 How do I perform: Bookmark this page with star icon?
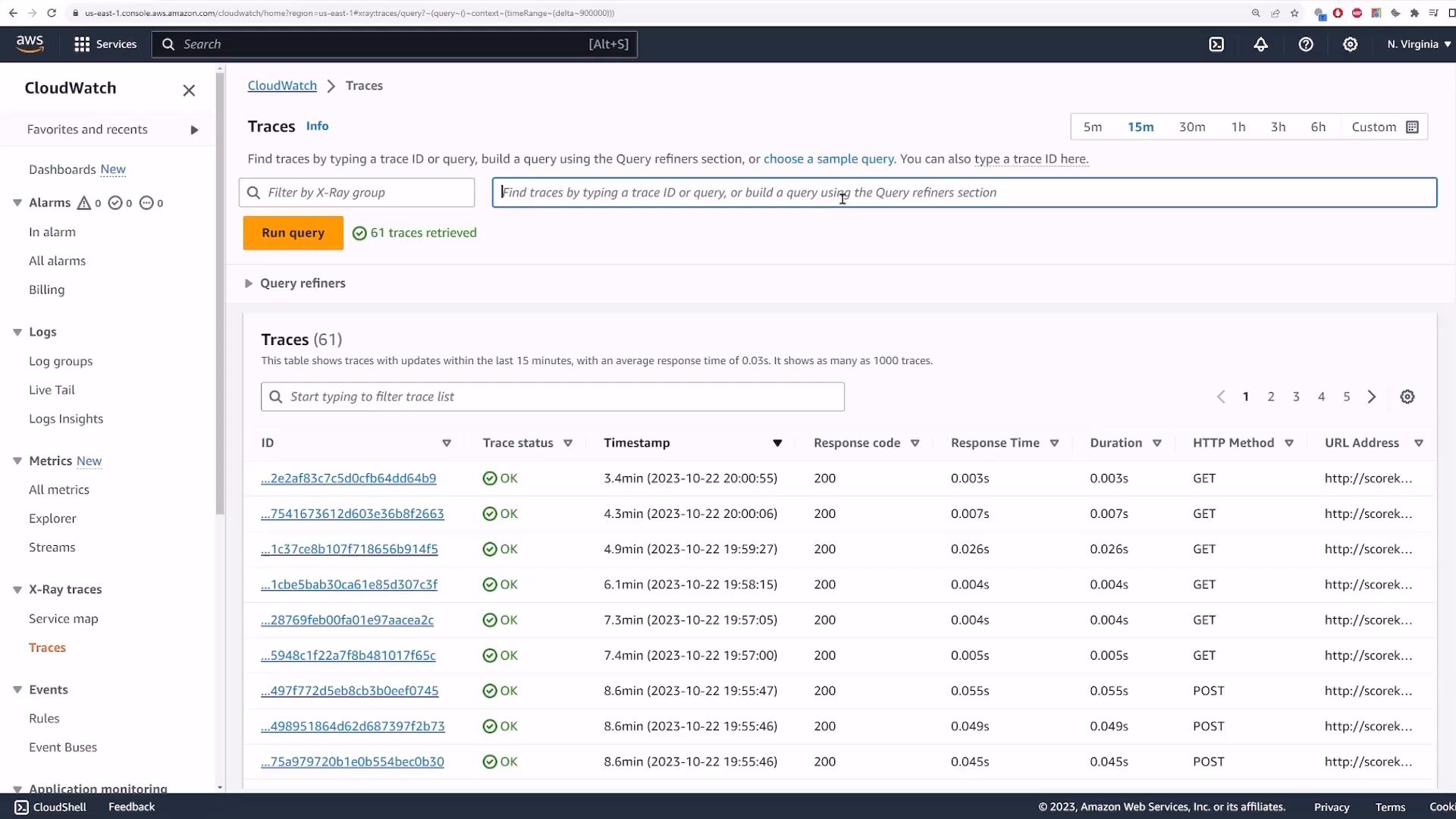[x=1294, y=13]
